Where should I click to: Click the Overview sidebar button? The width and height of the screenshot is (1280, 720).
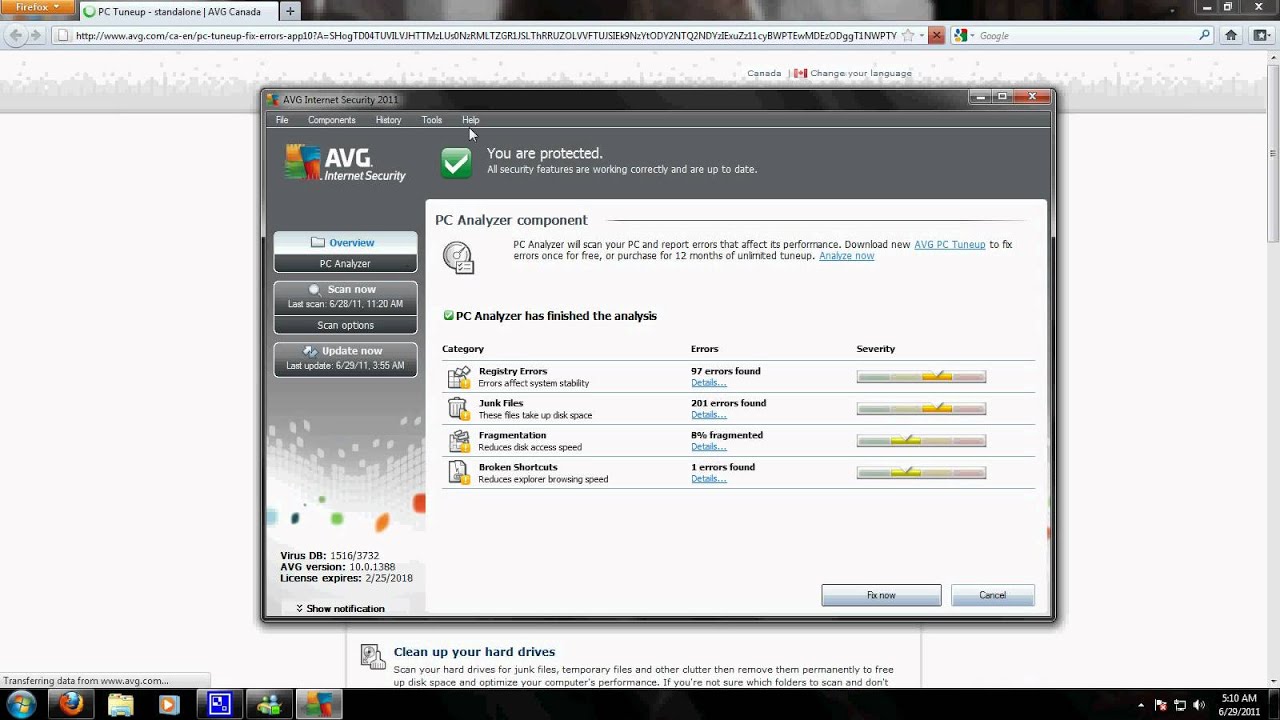coord(345,242)
